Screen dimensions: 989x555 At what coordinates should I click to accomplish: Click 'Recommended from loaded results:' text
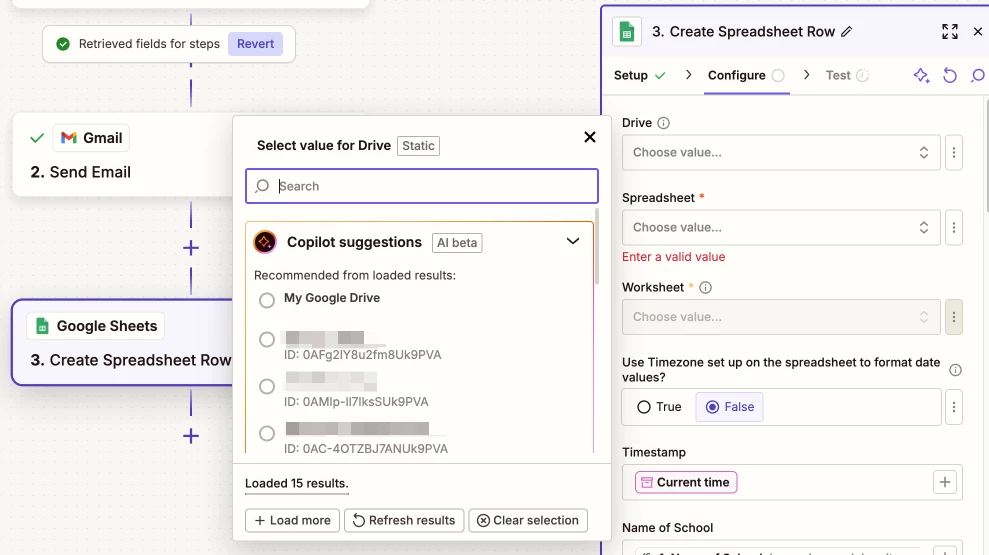[354, 276]
